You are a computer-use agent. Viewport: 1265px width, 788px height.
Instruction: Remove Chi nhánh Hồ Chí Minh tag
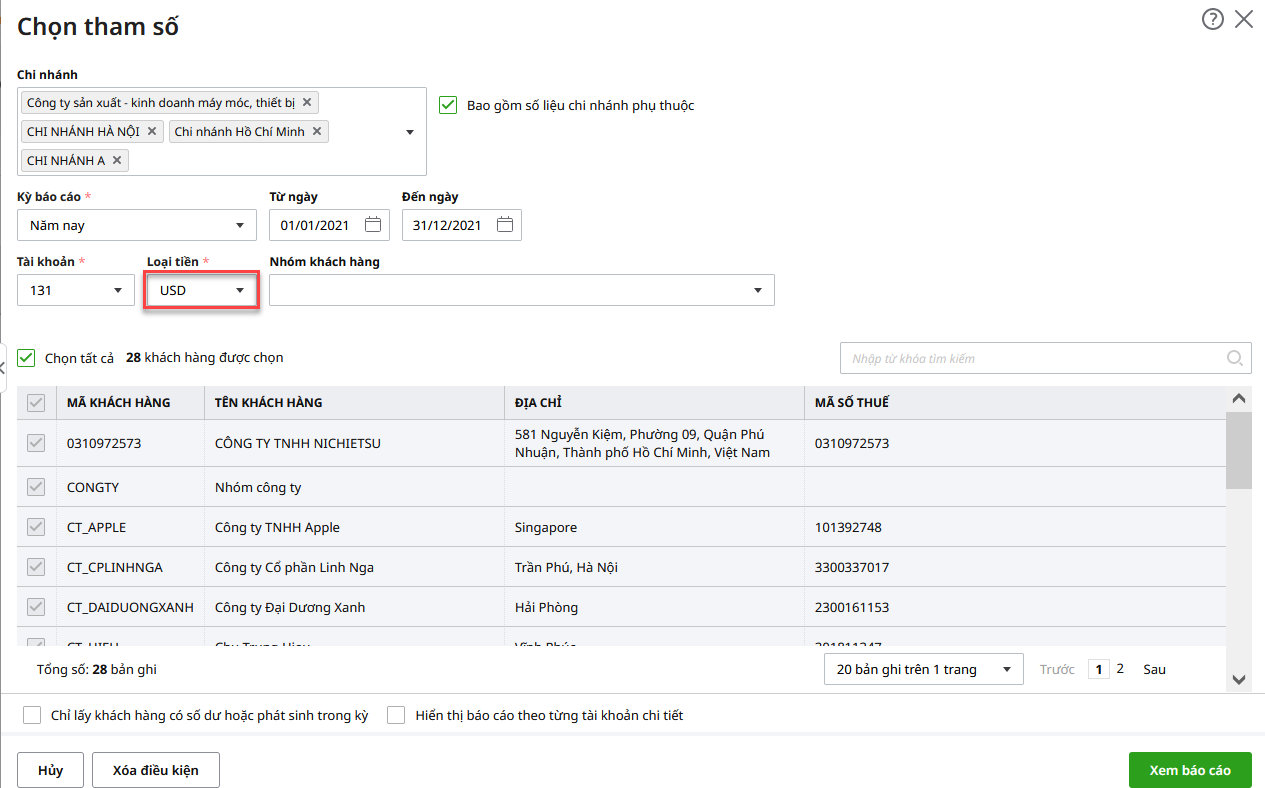(317, 131)
